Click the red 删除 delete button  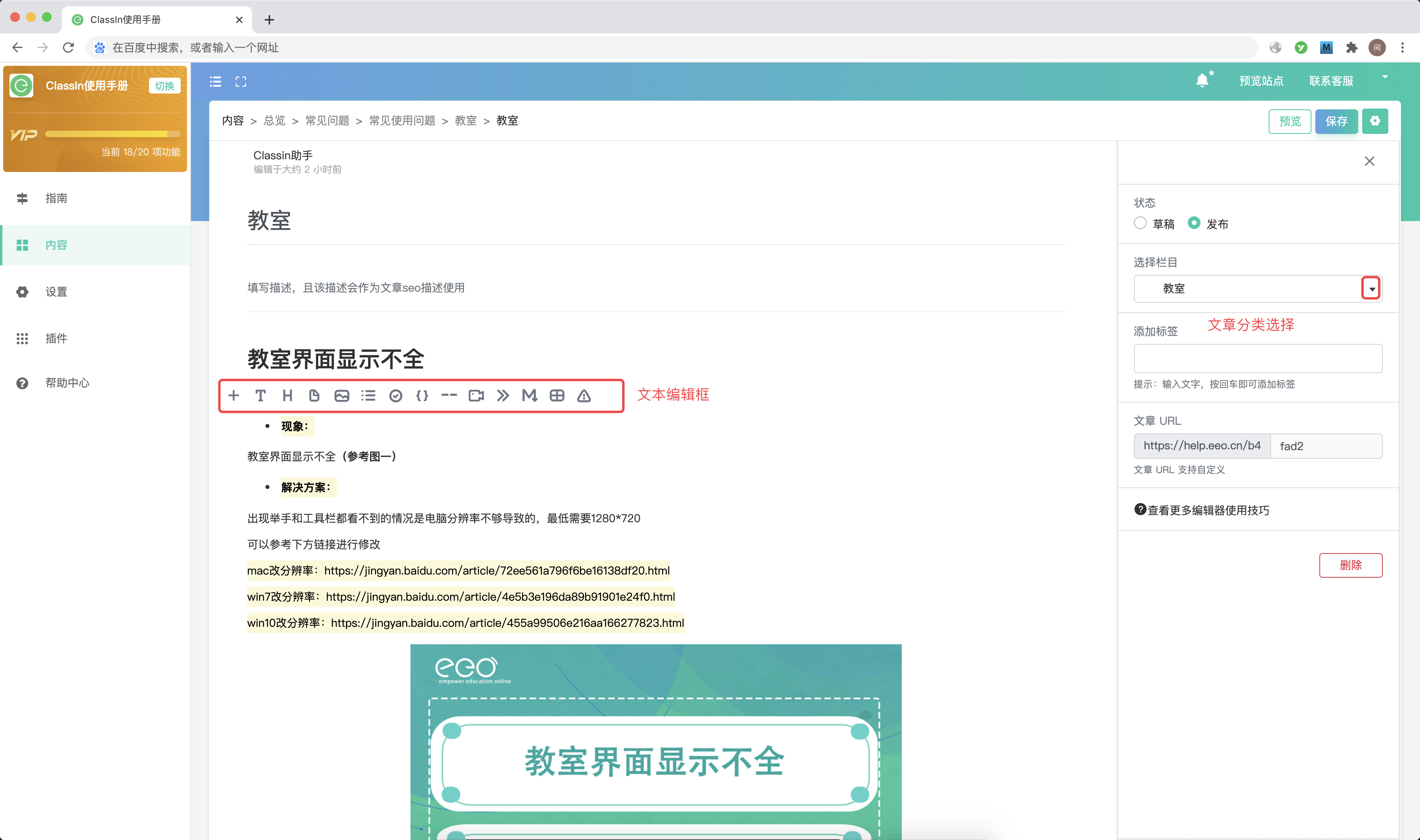click(1350, 565)
